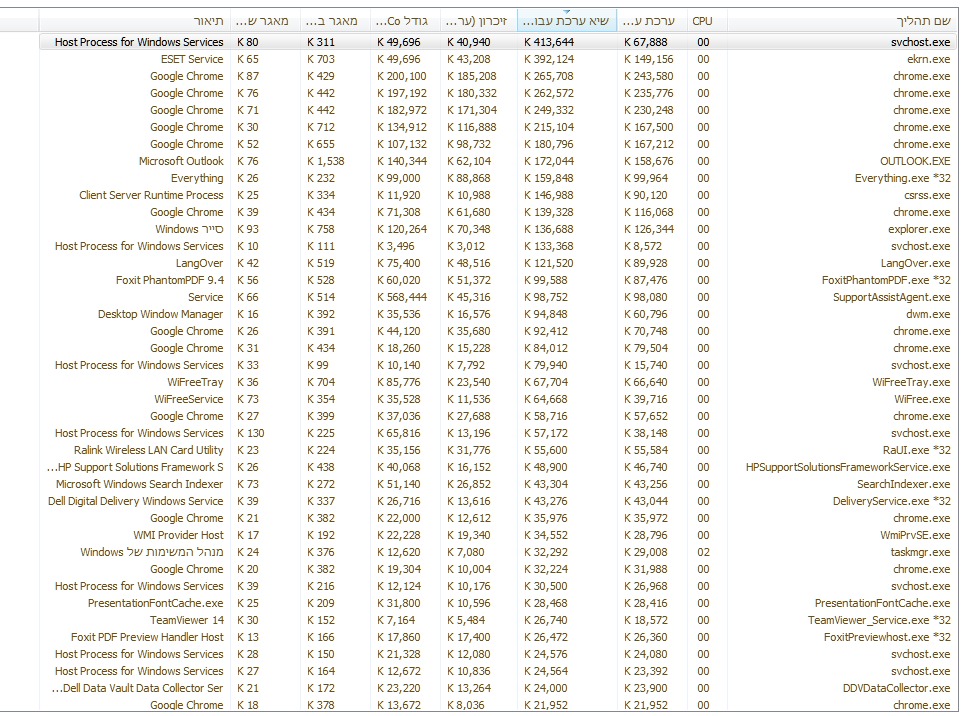
Task: Select the WiFree.exe process
Action: pyautogui.click(x=922, y=399)
